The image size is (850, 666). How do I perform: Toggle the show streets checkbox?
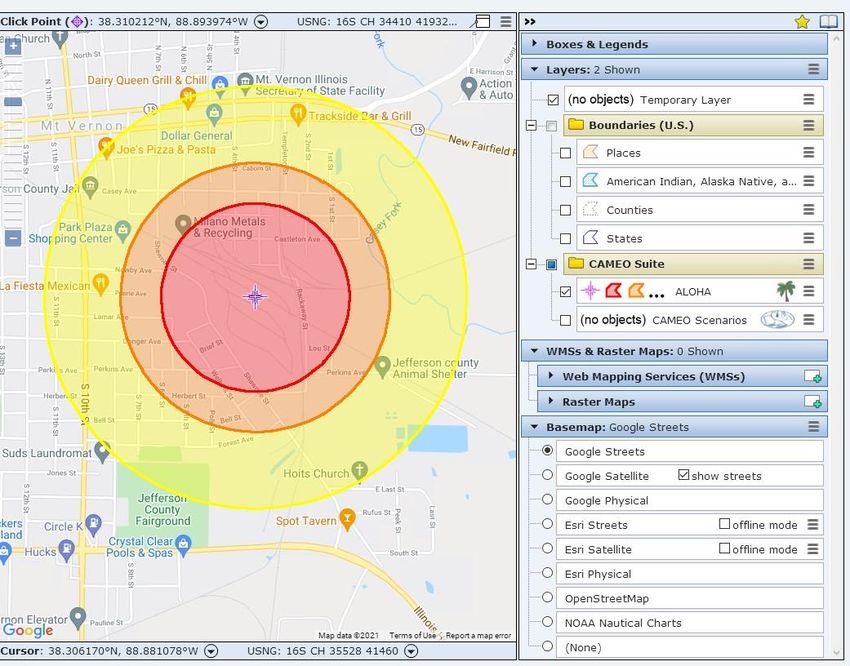point(684,475)
